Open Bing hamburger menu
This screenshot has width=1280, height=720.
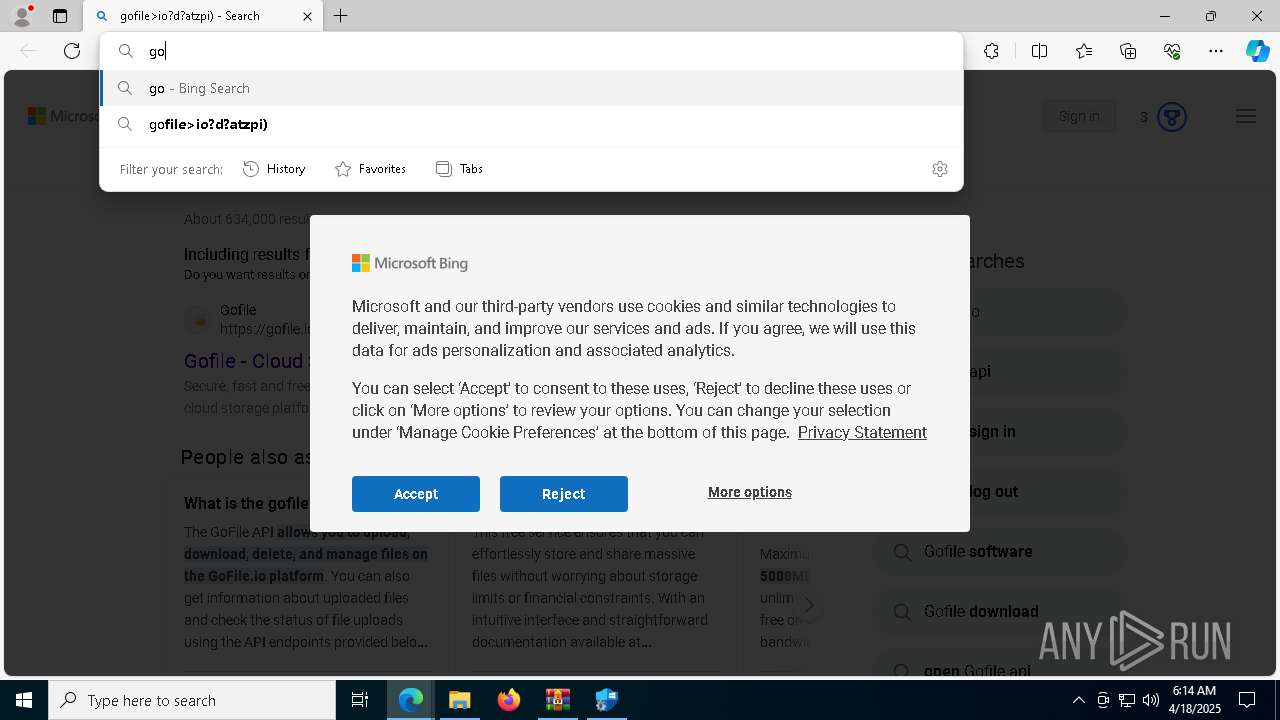click(x=1245, y=116)
